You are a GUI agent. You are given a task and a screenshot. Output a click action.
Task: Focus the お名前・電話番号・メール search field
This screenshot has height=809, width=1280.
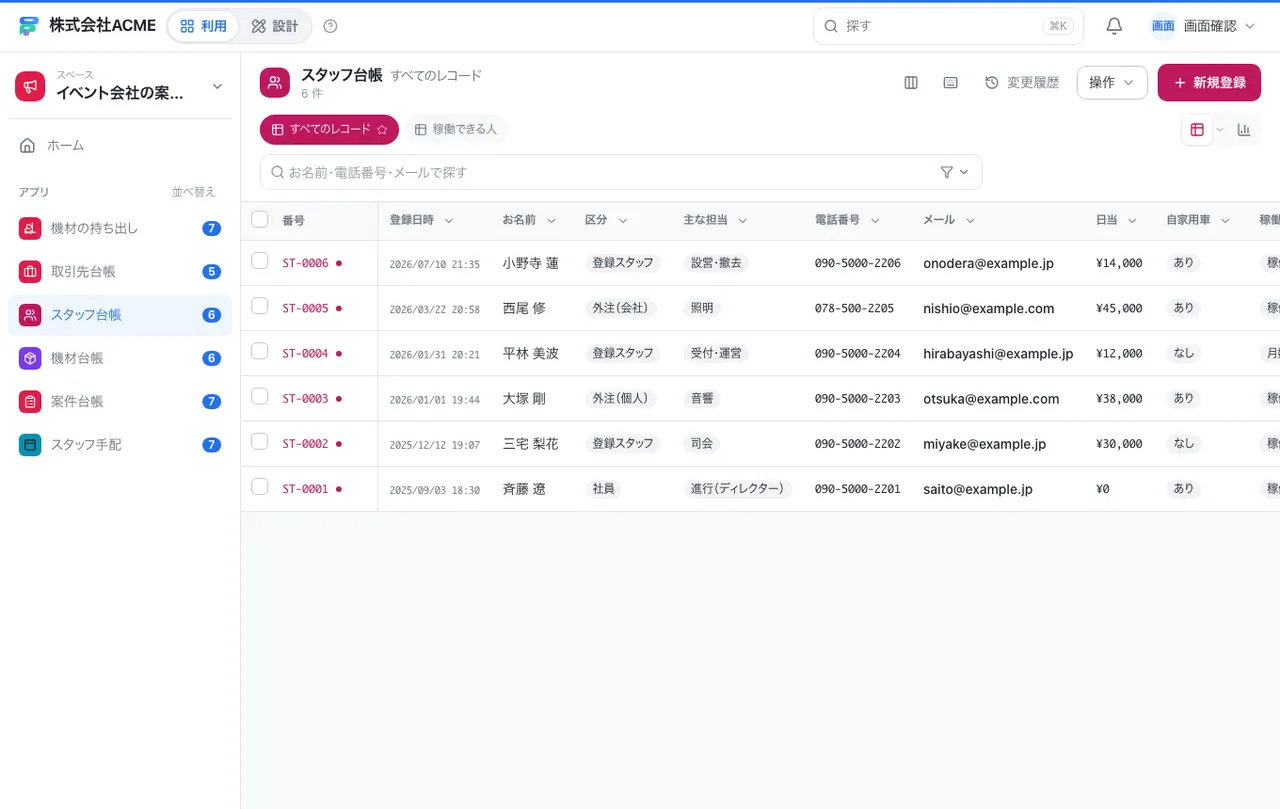pos(620,172)
